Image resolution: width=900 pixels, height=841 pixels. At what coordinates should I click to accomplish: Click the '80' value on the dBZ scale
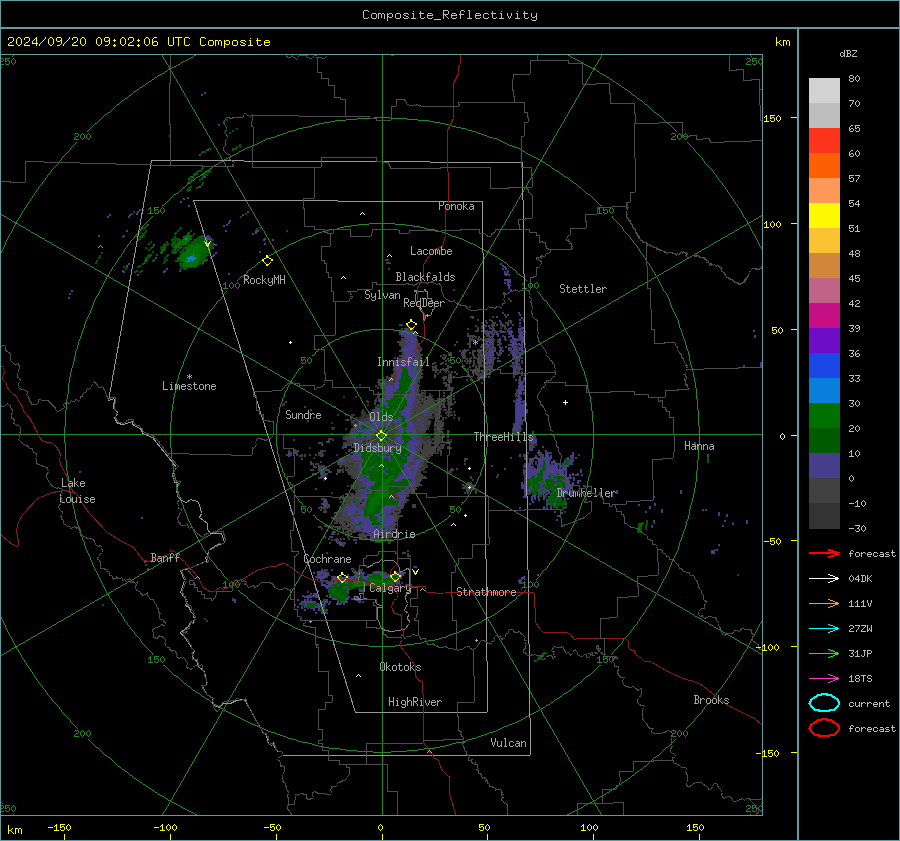coord(854,79)
